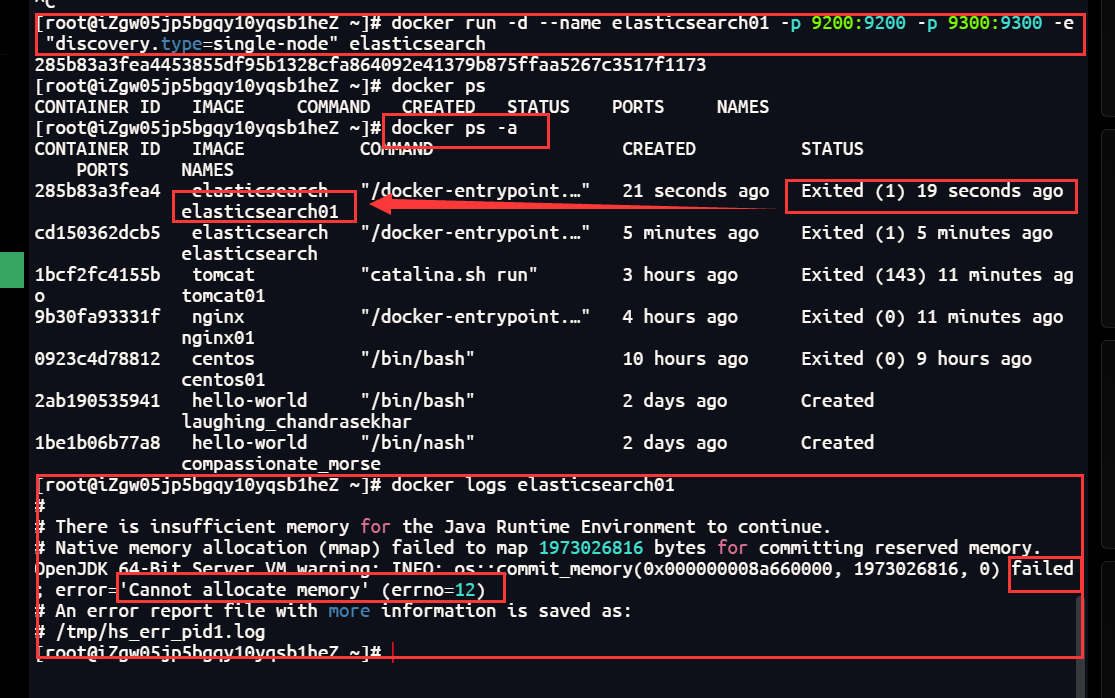
Task: Click the last shell prompt cursor
Action: (x=393, y=652)
